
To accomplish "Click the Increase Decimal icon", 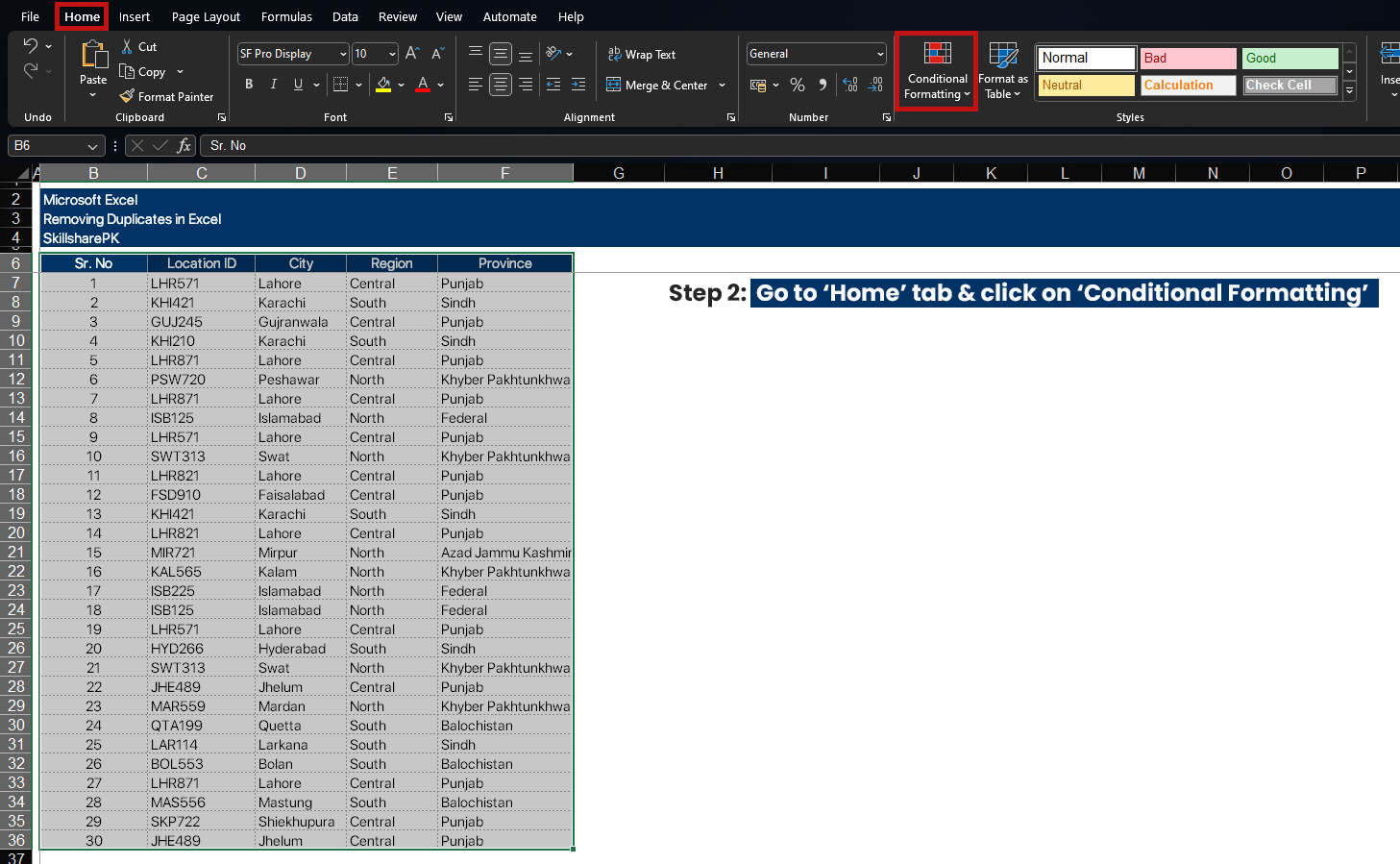I will coord(850,85).
